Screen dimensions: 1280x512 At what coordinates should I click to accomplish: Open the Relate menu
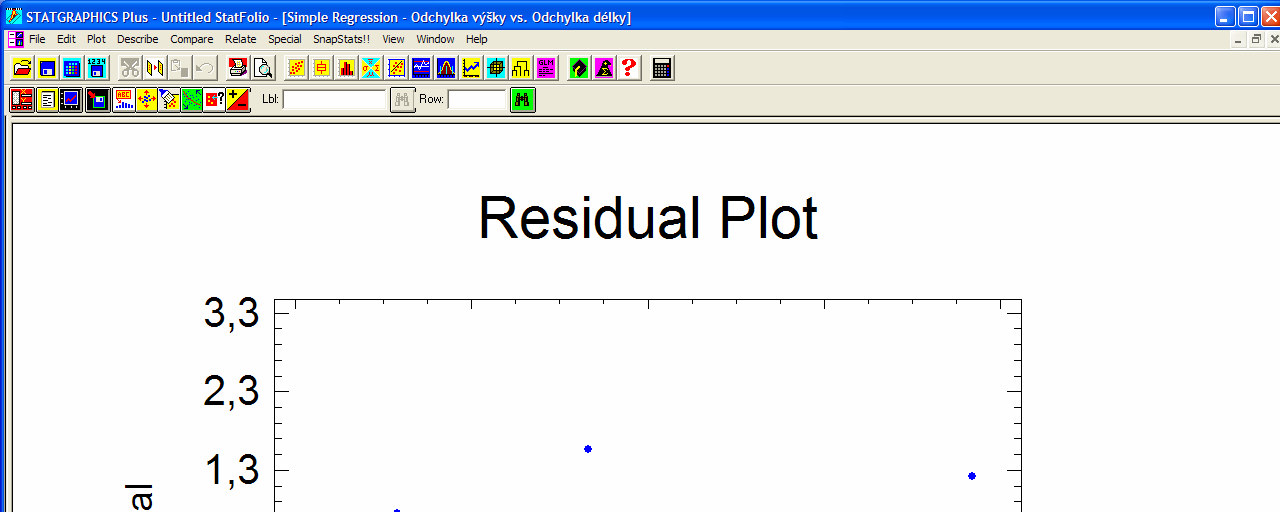pyautogui.click(x=240, y=39)
